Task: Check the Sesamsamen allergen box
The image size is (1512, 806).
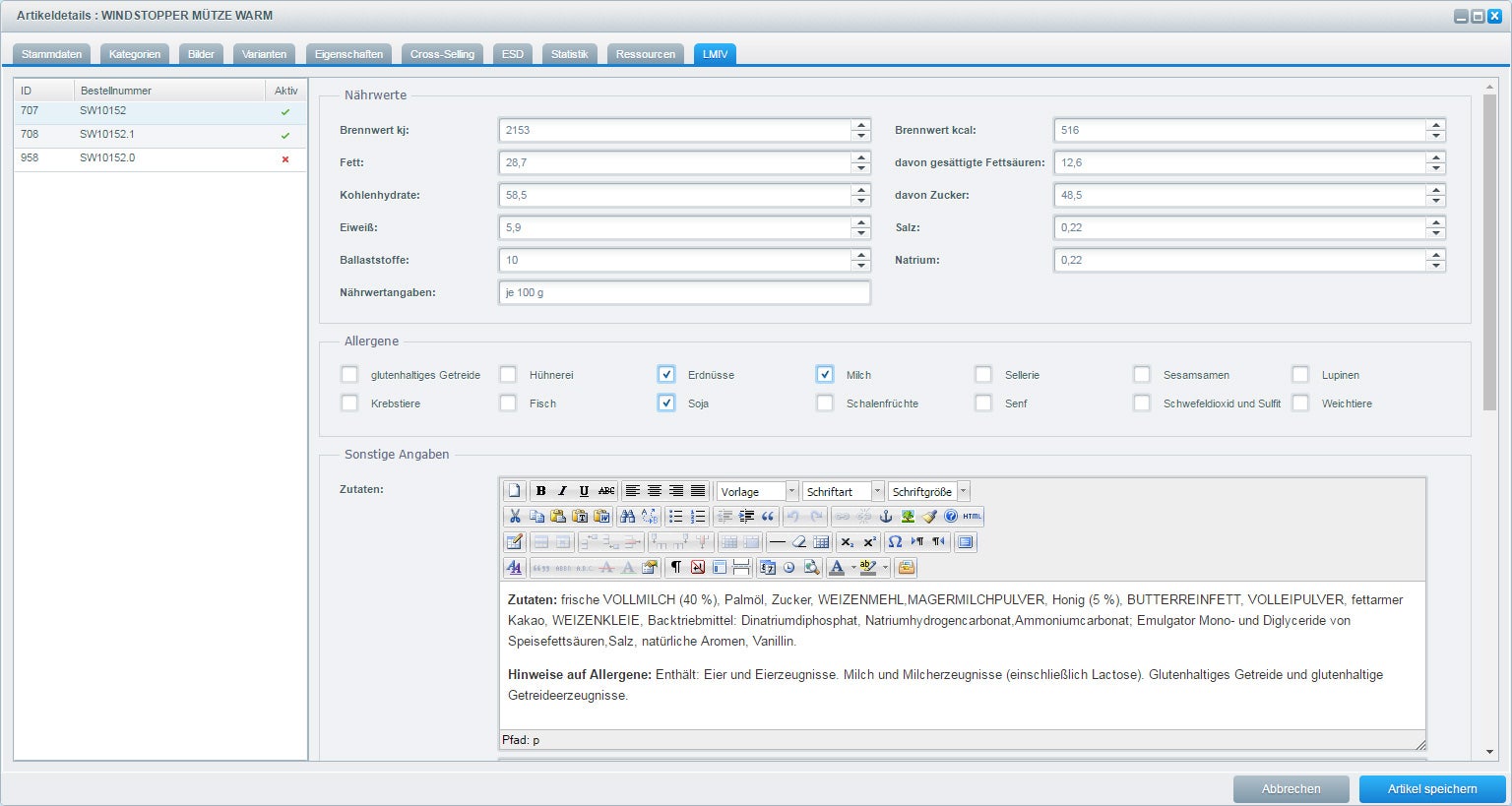Action: (1142, 374)
